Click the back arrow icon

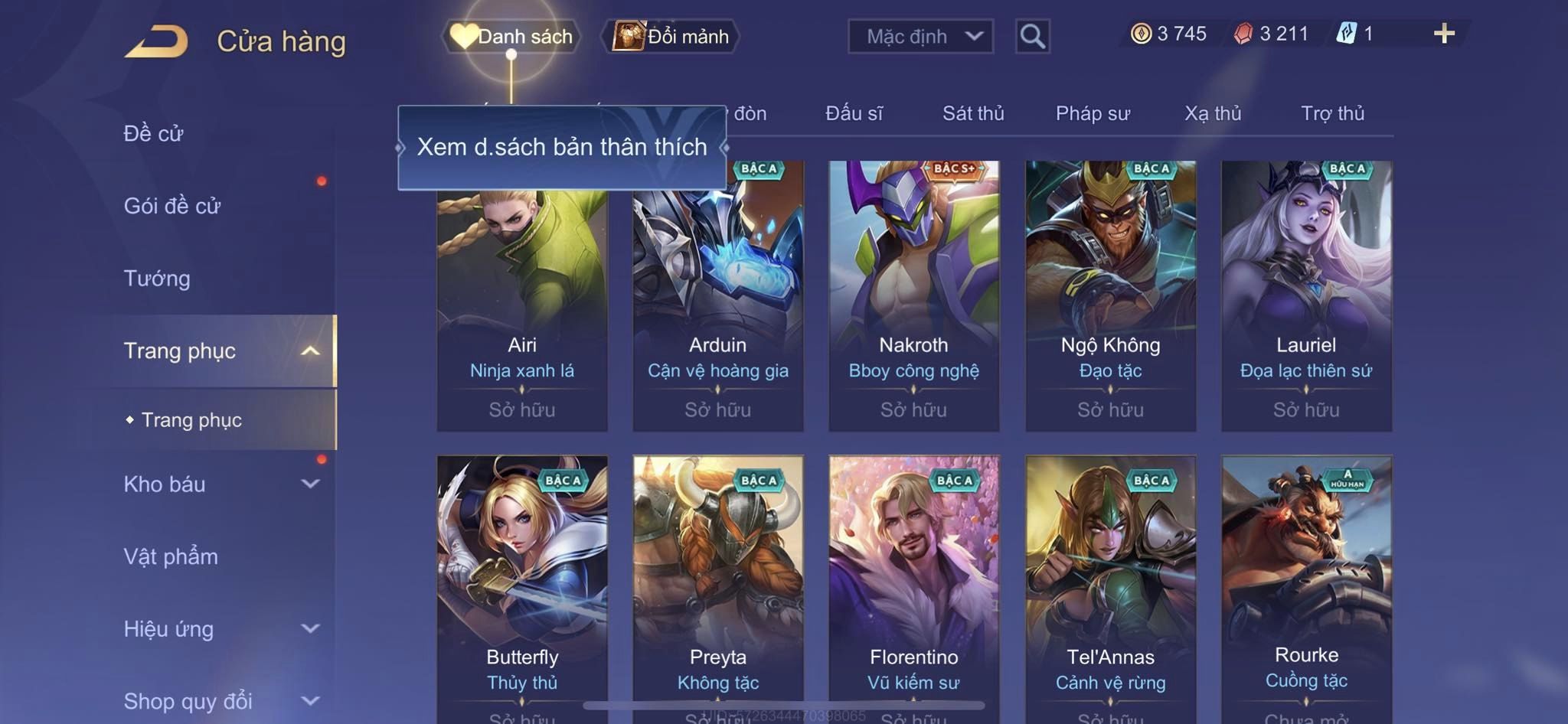[157, 41]
